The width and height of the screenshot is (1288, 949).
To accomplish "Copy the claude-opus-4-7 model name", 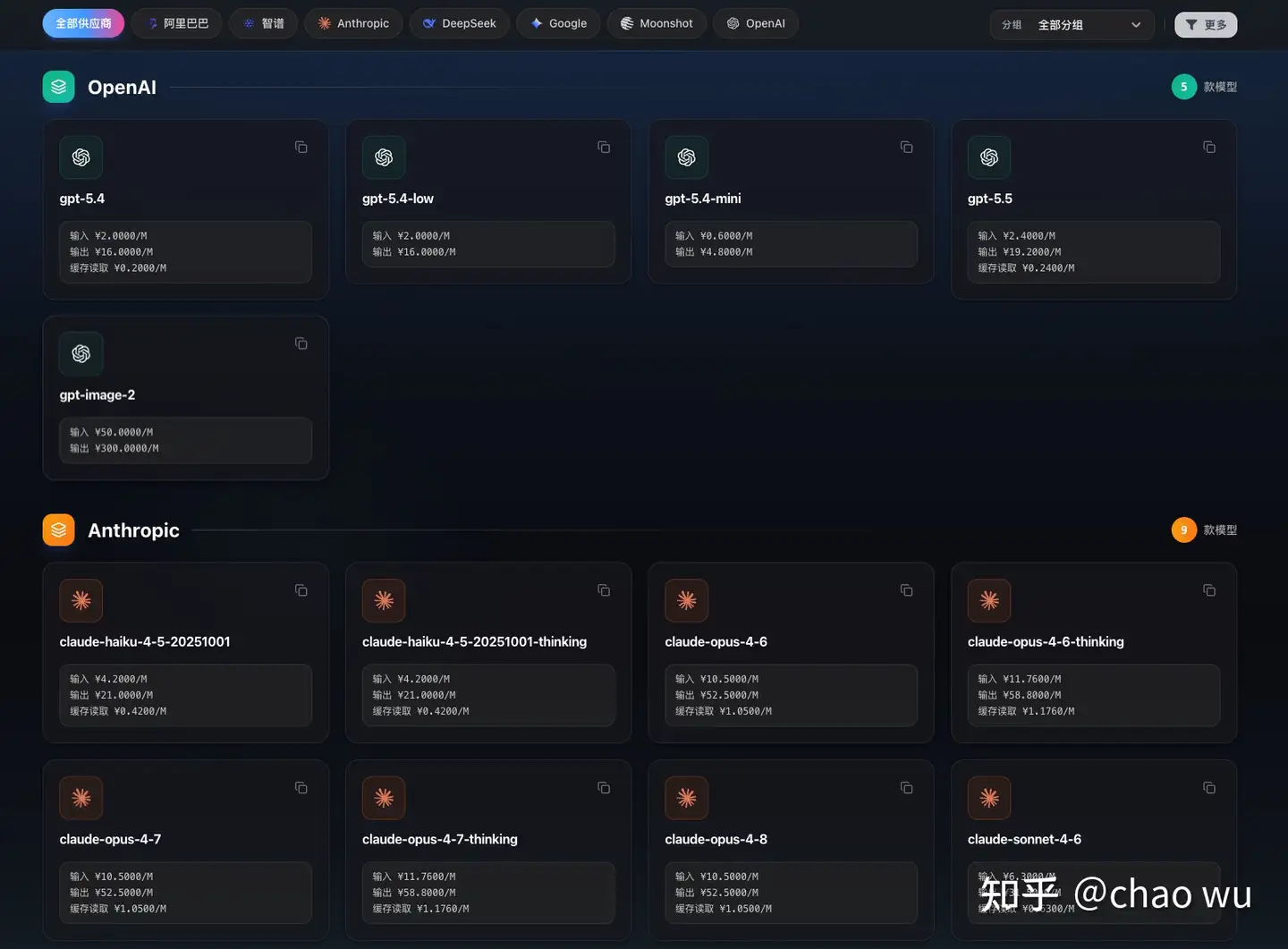I will point(301,788).
